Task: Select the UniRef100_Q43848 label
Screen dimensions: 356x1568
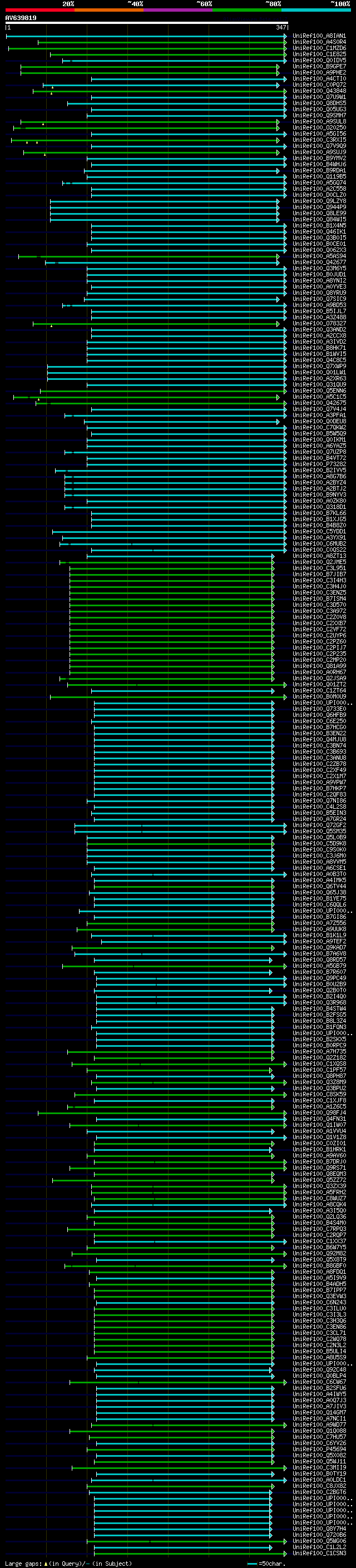Action: (319, 91)
